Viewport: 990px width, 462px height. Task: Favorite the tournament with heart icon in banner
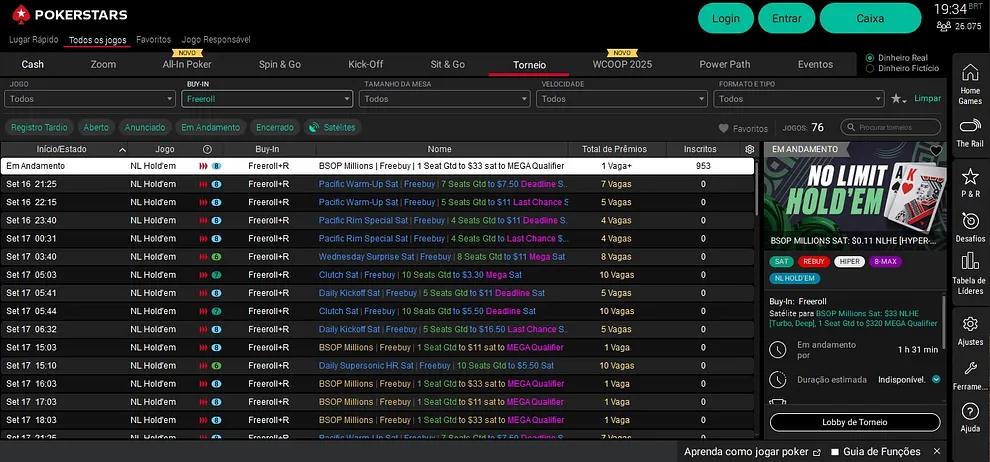936,150
